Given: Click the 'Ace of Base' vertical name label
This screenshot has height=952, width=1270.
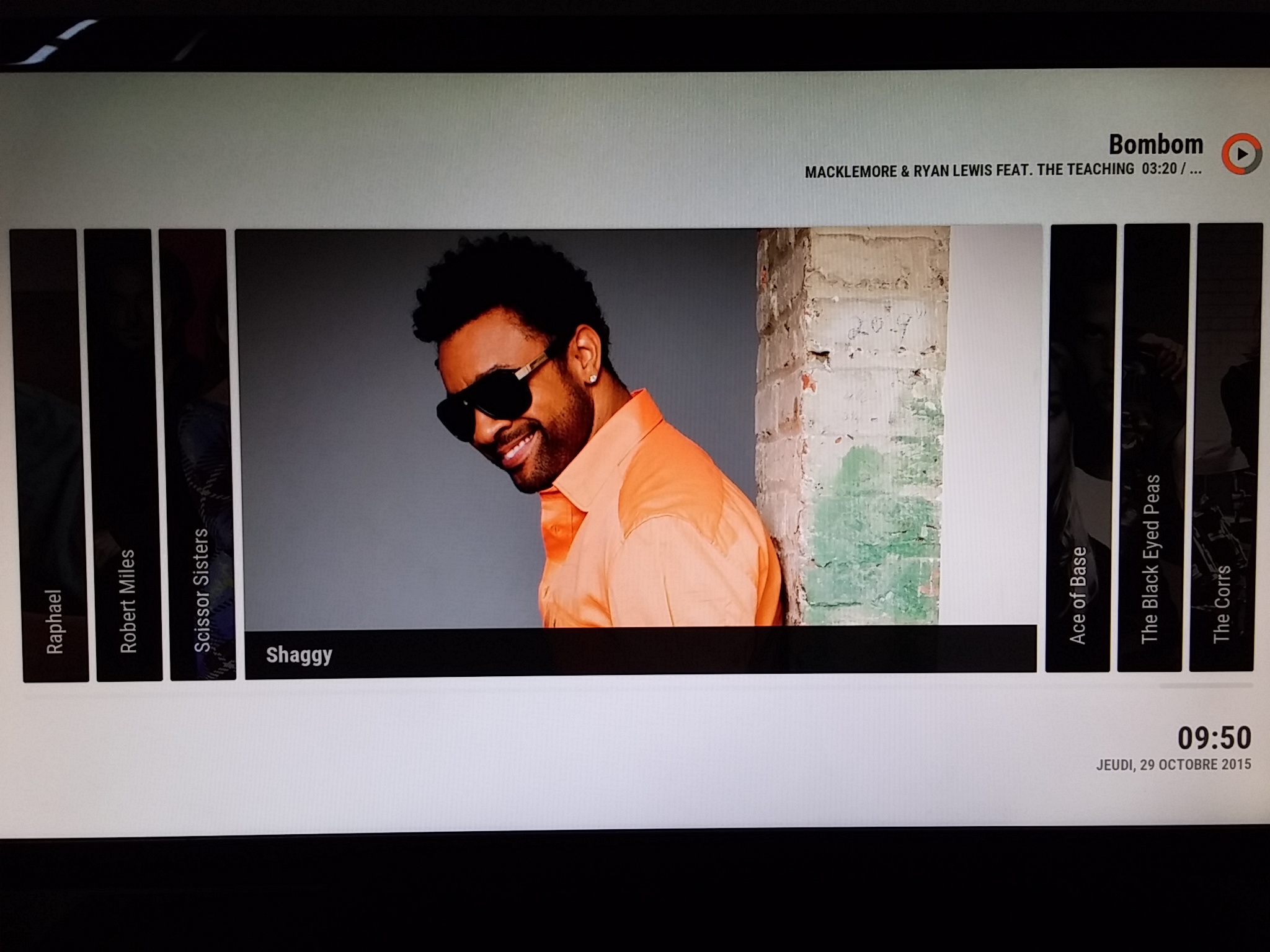Looking at the screenshot, I should [1078, 595].
